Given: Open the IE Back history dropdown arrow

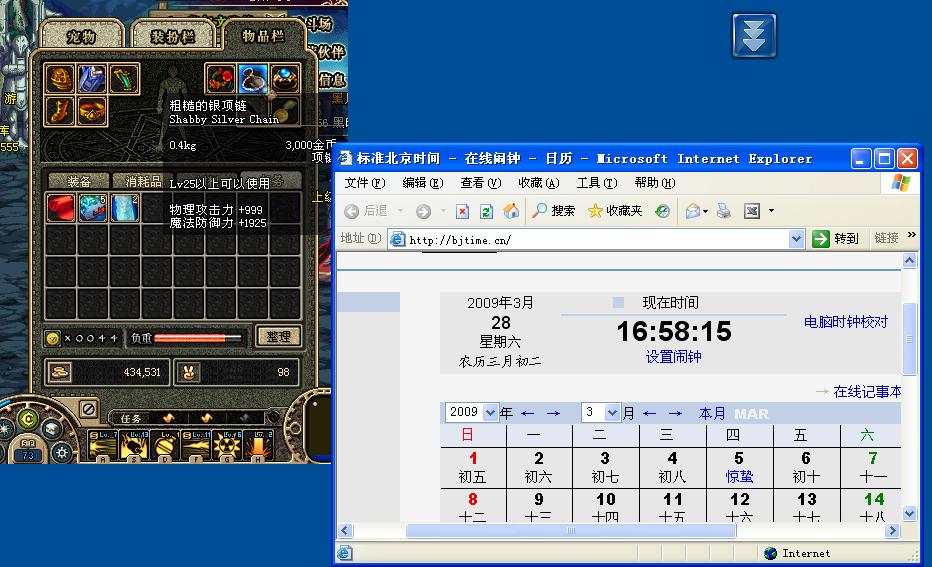Looking at the screenshot, I should coord(400,211).
